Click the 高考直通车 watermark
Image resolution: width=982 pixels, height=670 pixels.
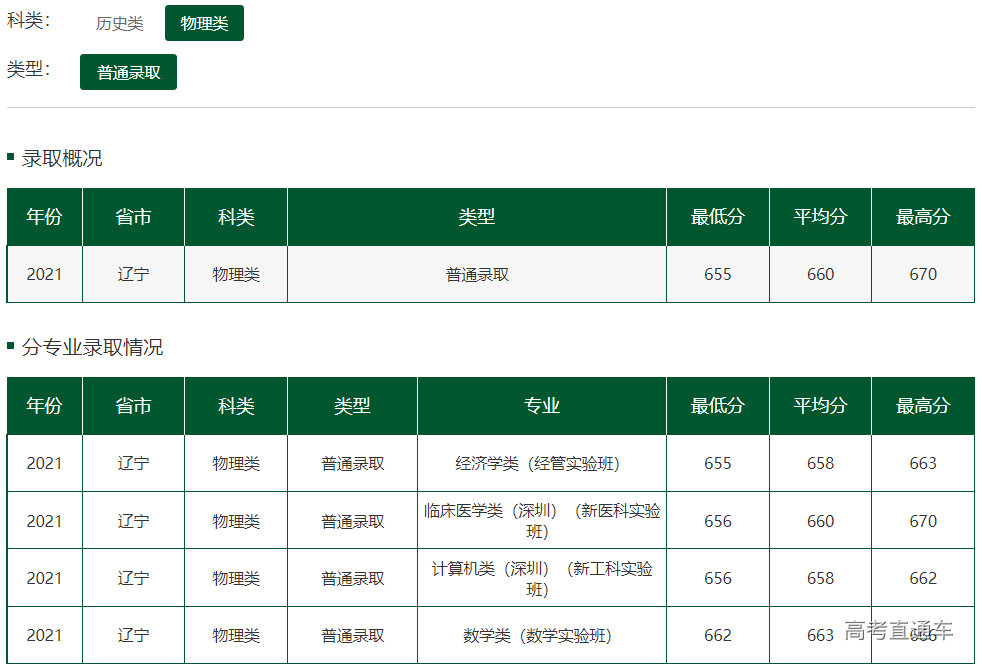coord(898,631)
